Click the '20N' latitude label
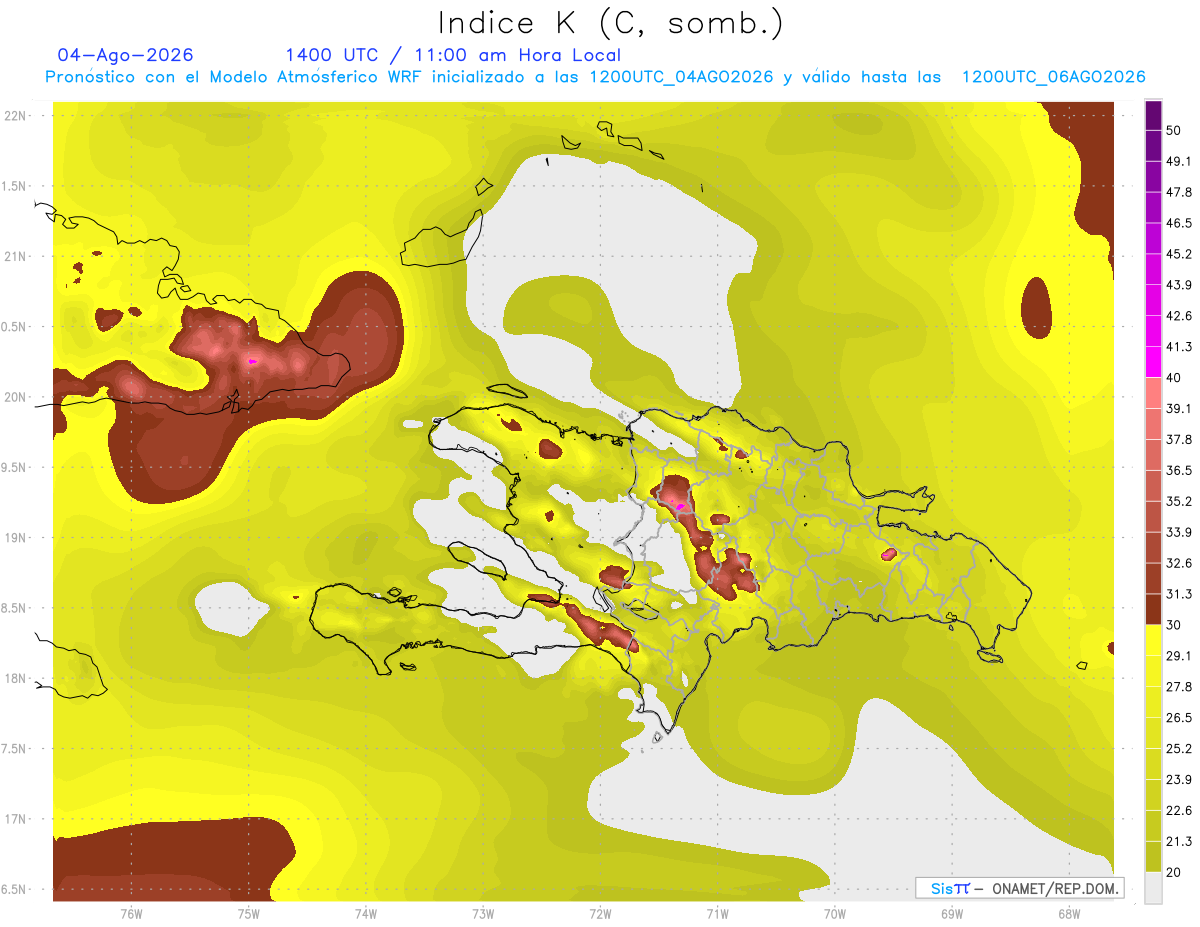 pyautogui.click(x=16, y=397)
